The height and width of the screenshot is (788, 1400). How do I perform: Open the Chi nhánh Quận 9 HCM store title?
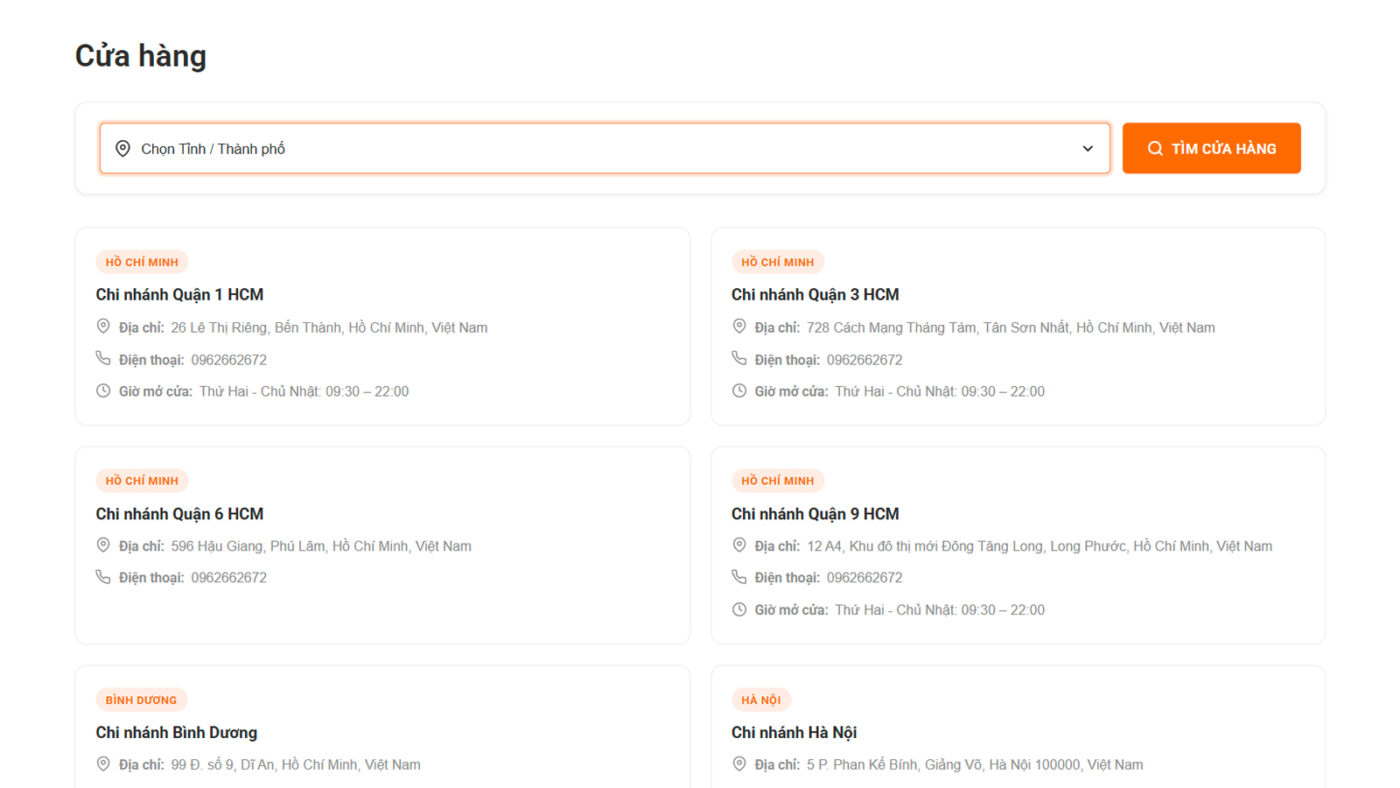click(x=815, y=514)
